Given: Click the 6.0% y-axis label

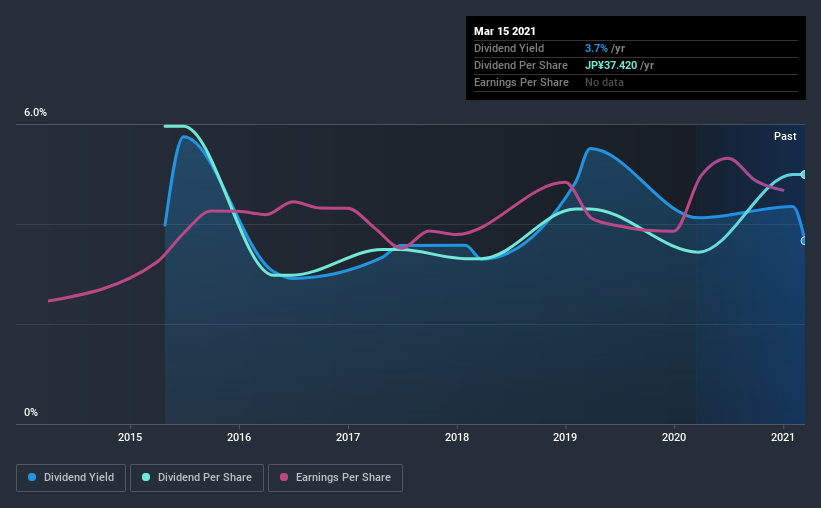Looking at the screenshot, I should click(35, 113).
